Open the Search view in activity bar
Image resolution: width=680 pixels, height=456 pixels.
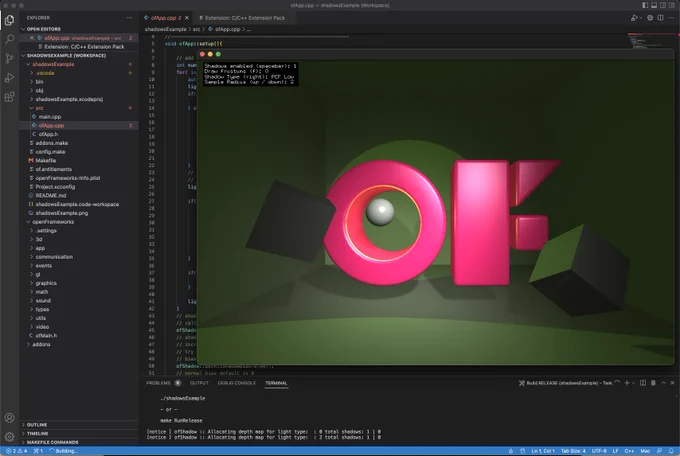coord(9,39)
